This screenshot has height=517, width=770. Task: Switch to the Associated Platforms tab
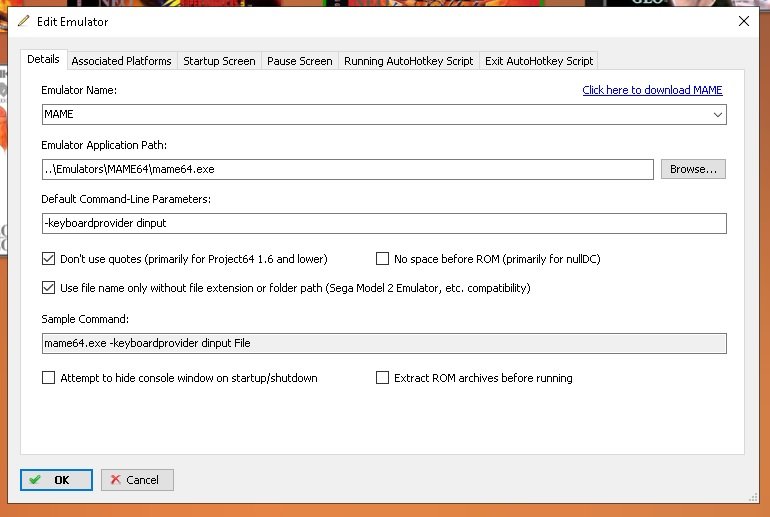coord(121,61)
